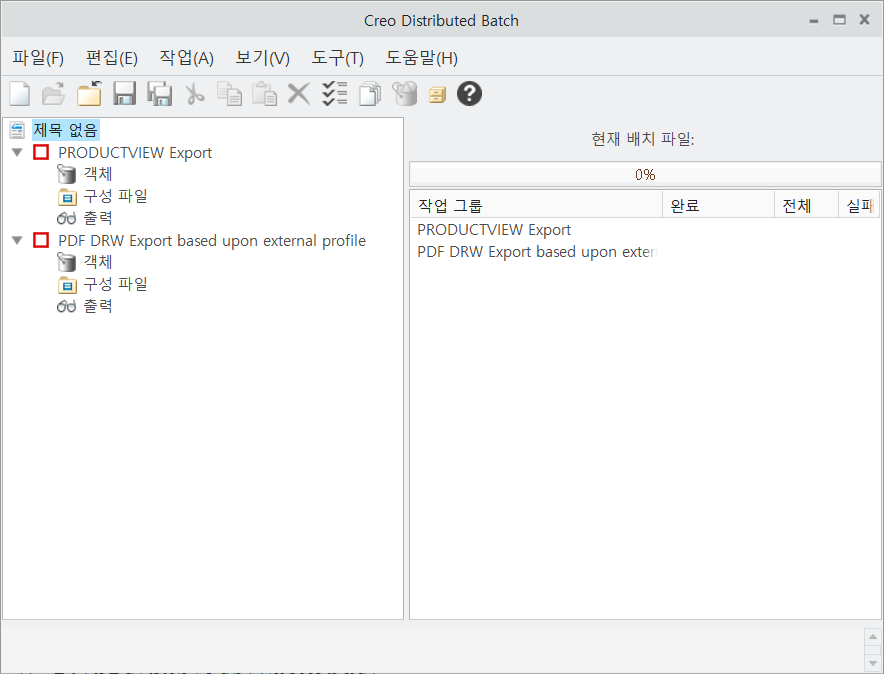Image resolution: width=884 pixels, height=674 pixels.
Task: Click the 완료 column header
Action: [719, 205]
